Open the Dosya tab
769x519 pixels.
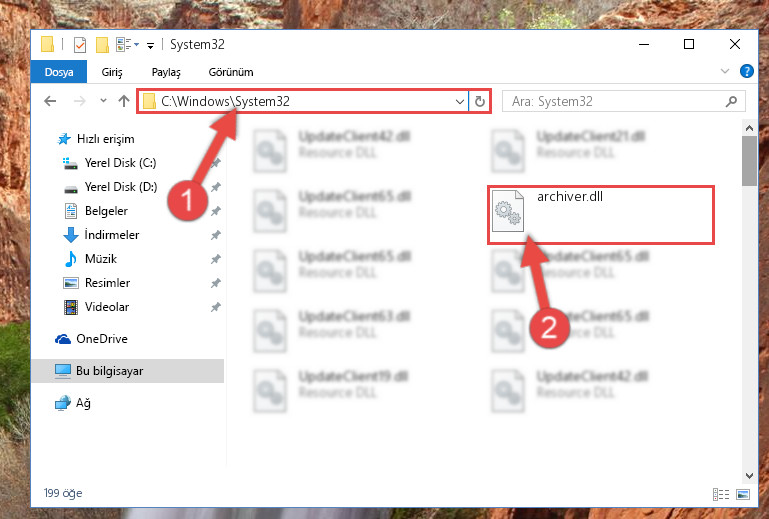59,72
